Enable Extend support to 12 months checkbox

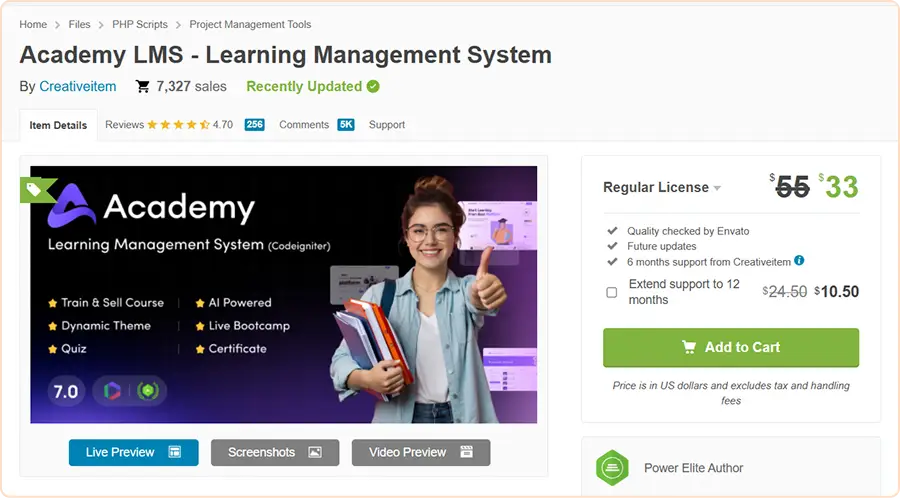coord(612,292)
